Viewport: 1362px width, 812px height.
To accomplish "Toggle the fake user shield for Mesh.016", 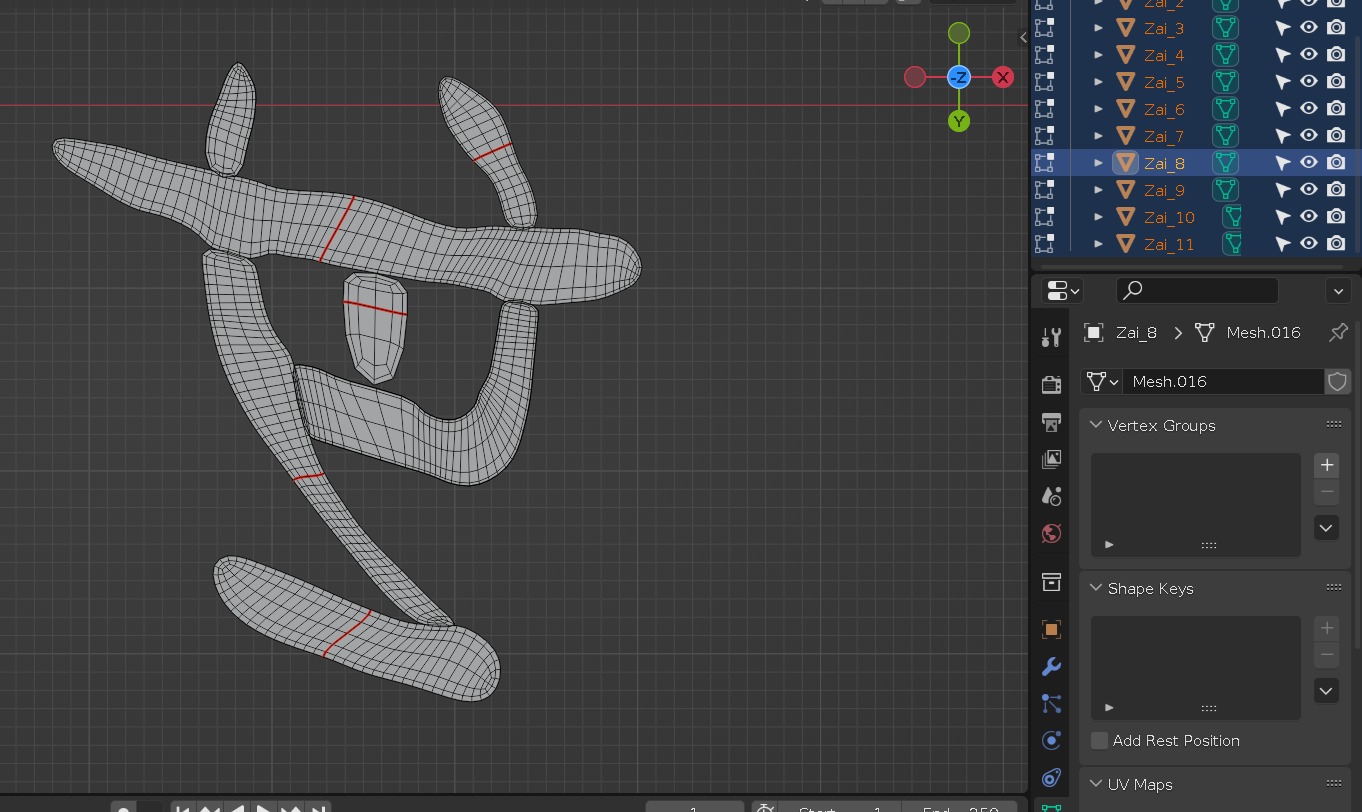I will [x=1337, y=382].
